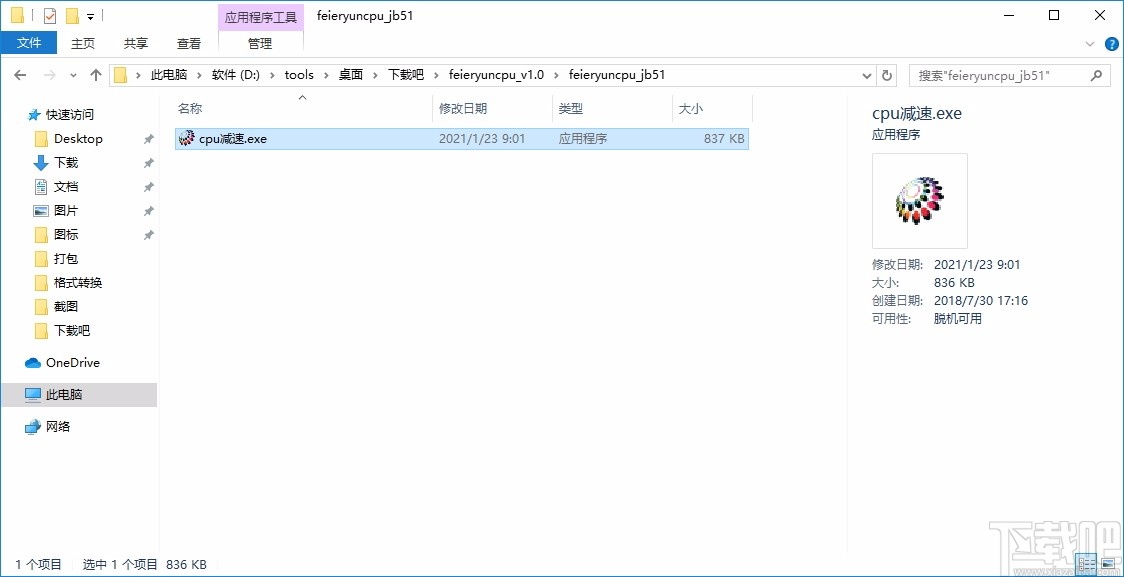1124x577 pixels.
Task: Open the 文件 menu
Action: pyautogui.click(x=30, y=43)
